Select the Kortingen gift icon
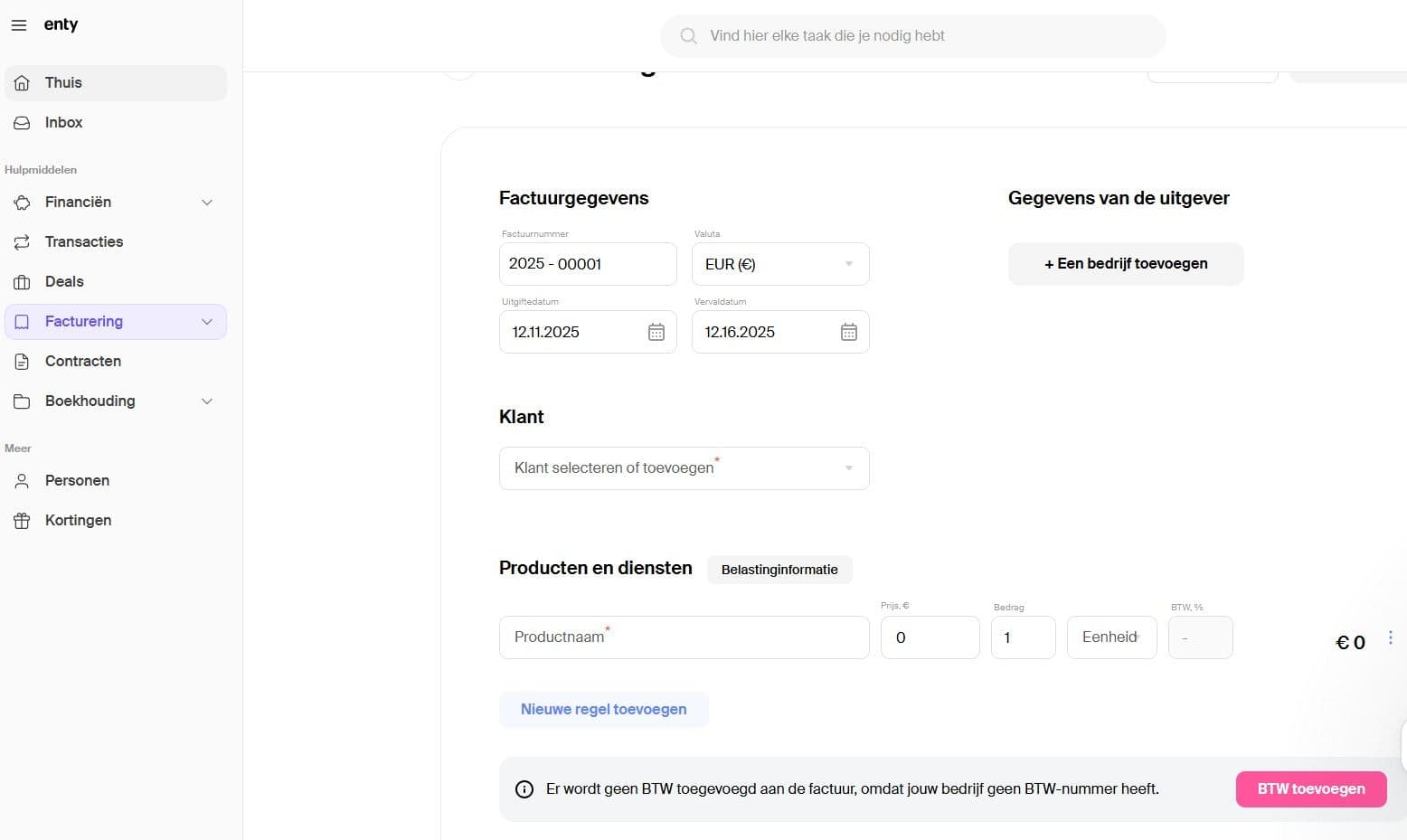Viewport: 1407px width, 840px height. click(22, 520)
